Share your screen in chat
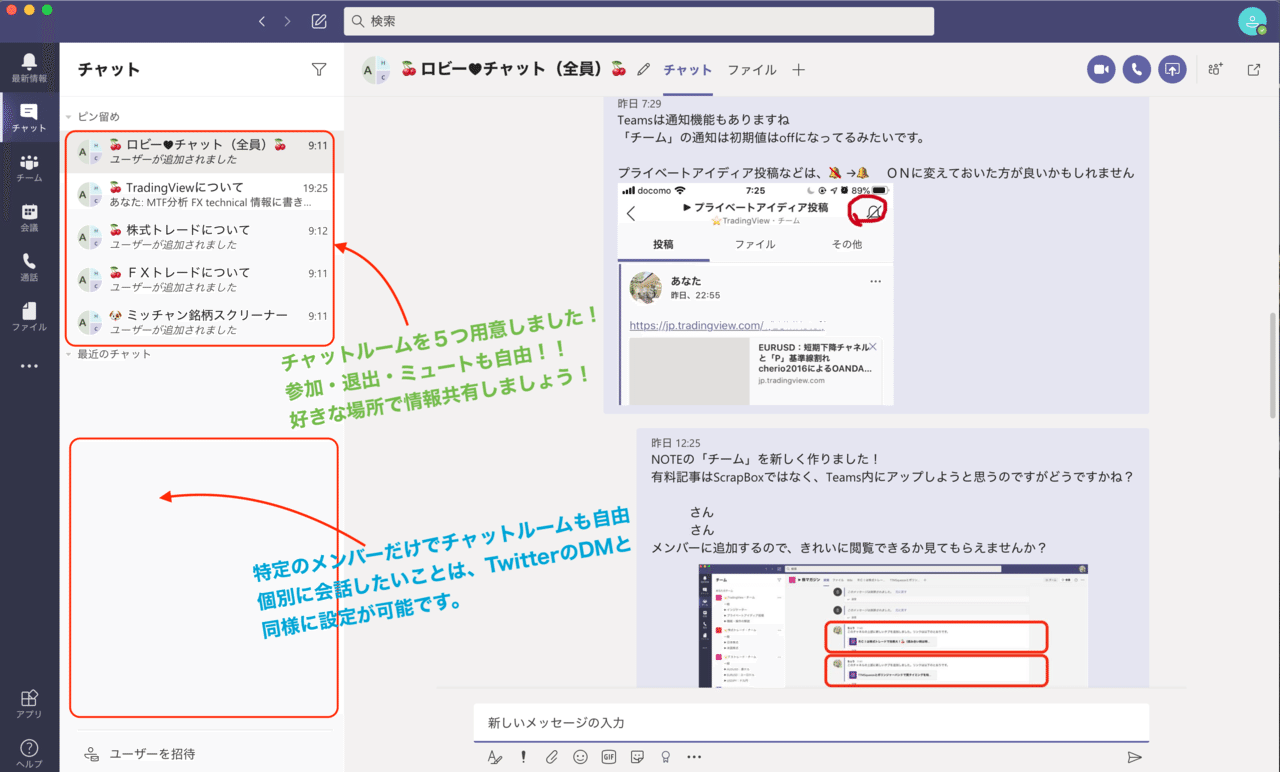The width and height of the screenshot is (1280, 772). click(x=1172, y=69)
